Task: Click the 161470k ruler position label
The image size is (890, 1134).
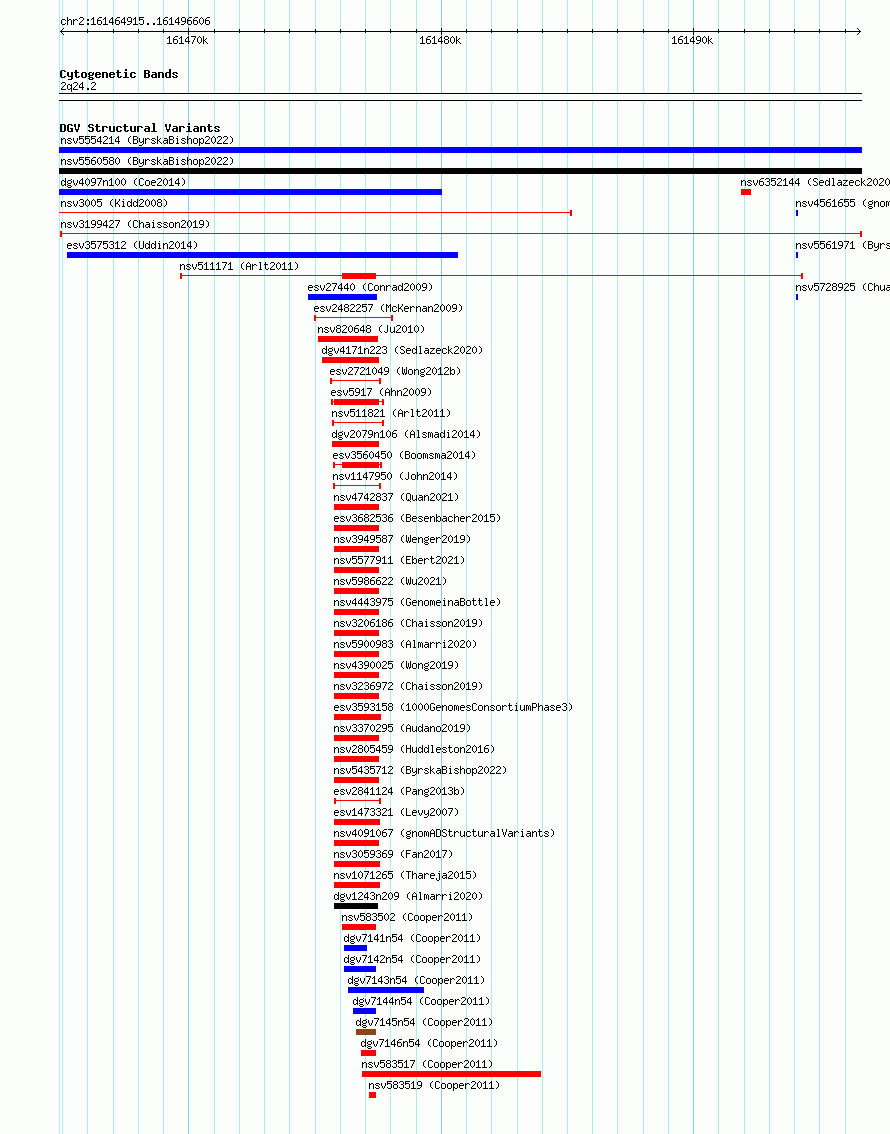Action: coord(187,40)
